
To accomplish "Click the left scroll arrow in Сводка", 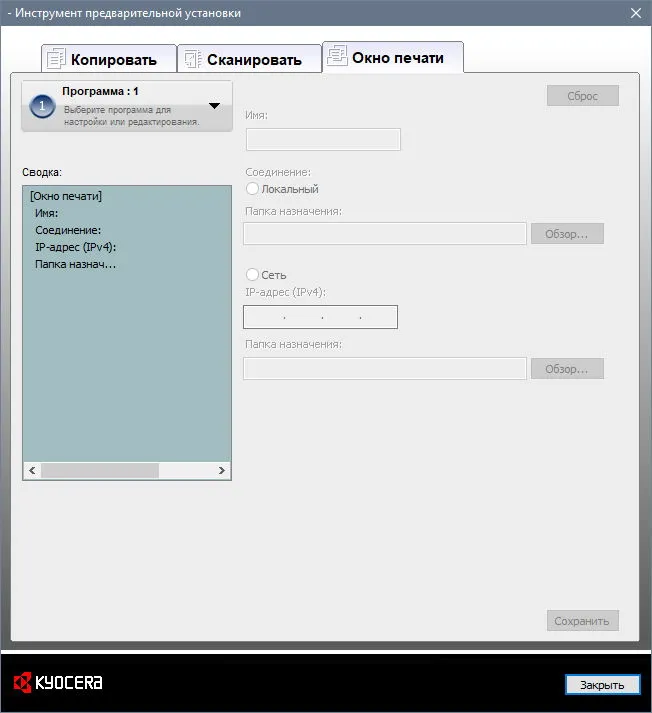I will 32,470.
